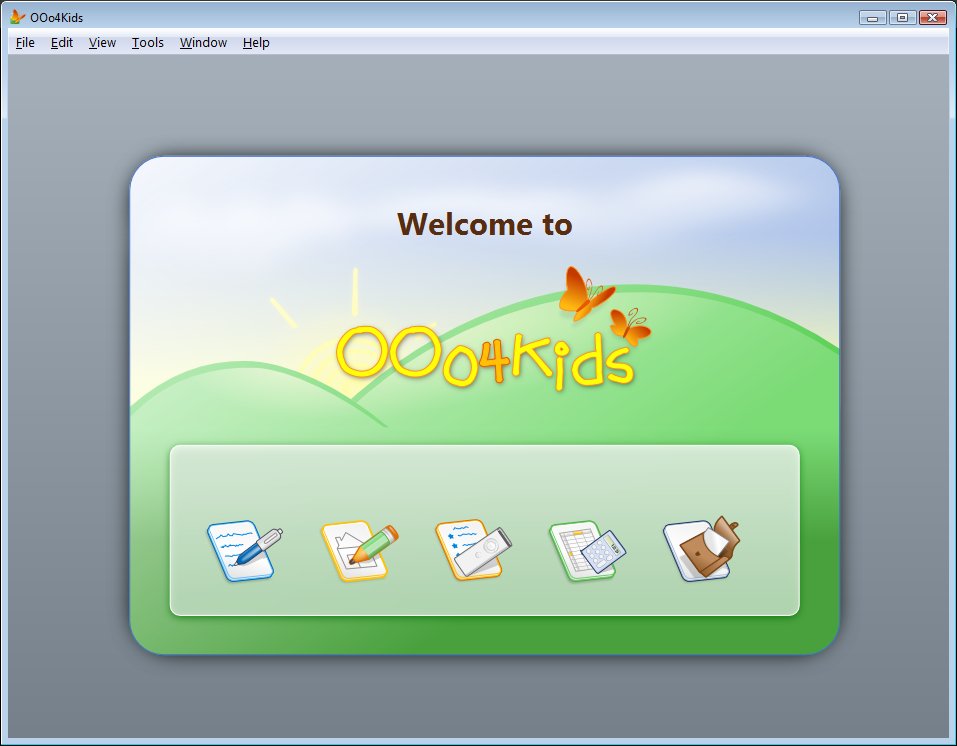This screenshot has width=957, height=746.
Task: Open a new Writer text document icon
Action: tap(245, 551)
